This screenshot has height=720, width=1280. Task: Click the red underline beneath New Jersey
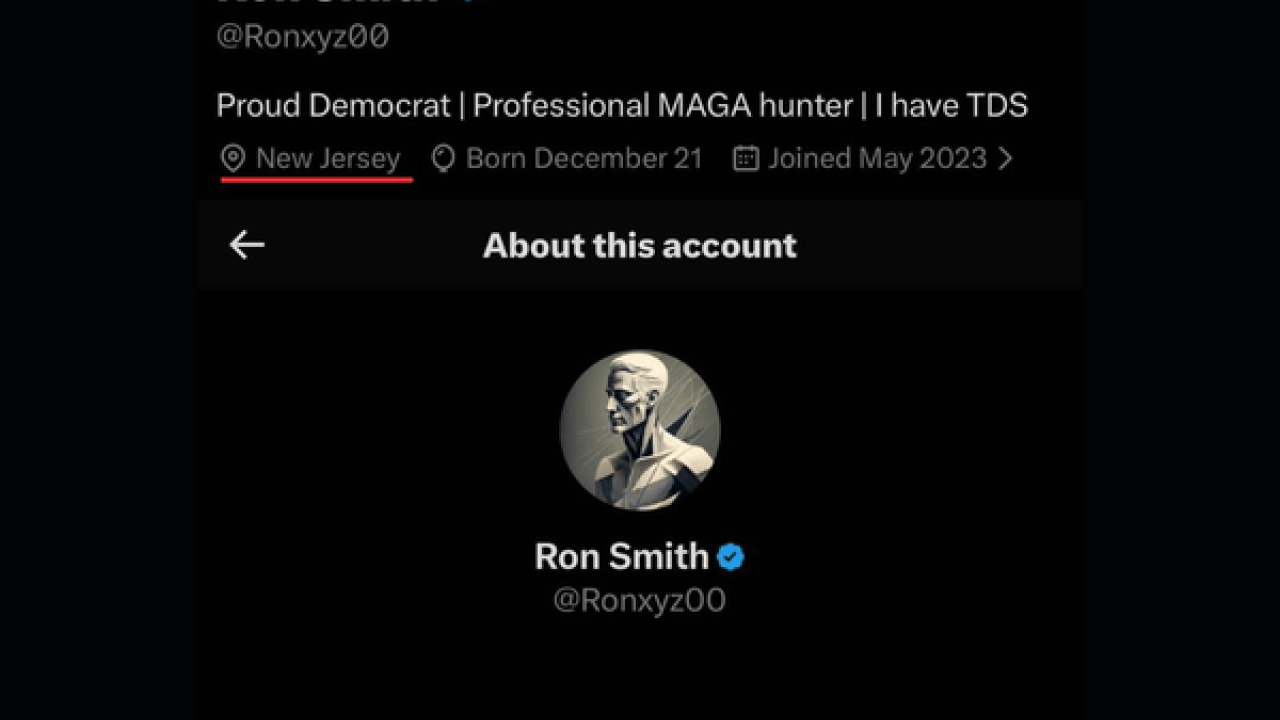[x=316, y=180]
